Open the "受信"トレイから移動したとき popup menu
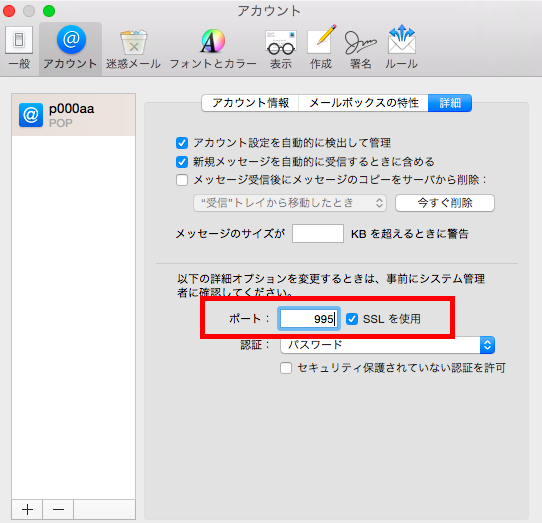The image size is (542, 523). click(x=290, y=203)
